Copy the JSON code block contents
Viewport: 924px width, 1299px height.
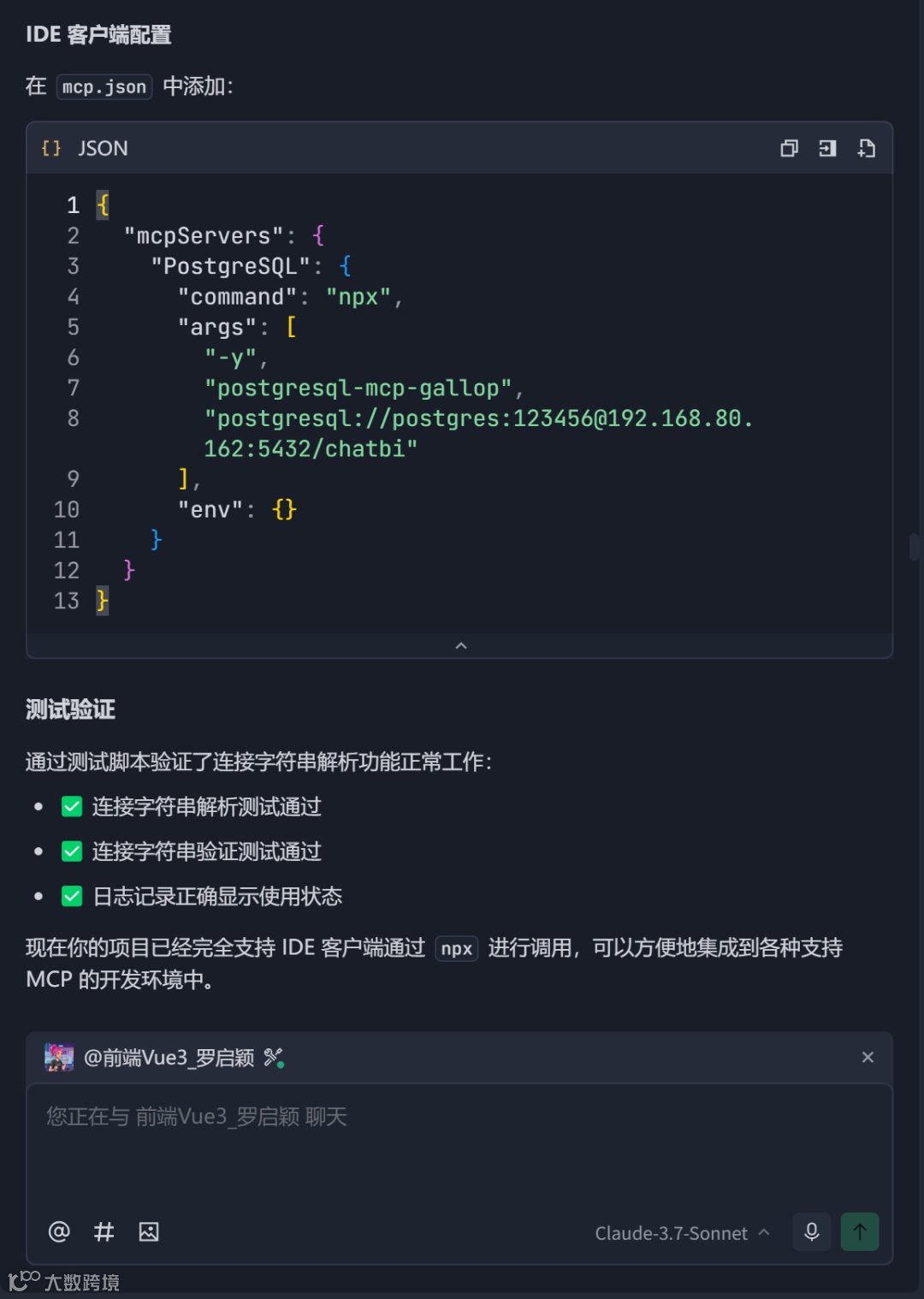pos(789,149)
